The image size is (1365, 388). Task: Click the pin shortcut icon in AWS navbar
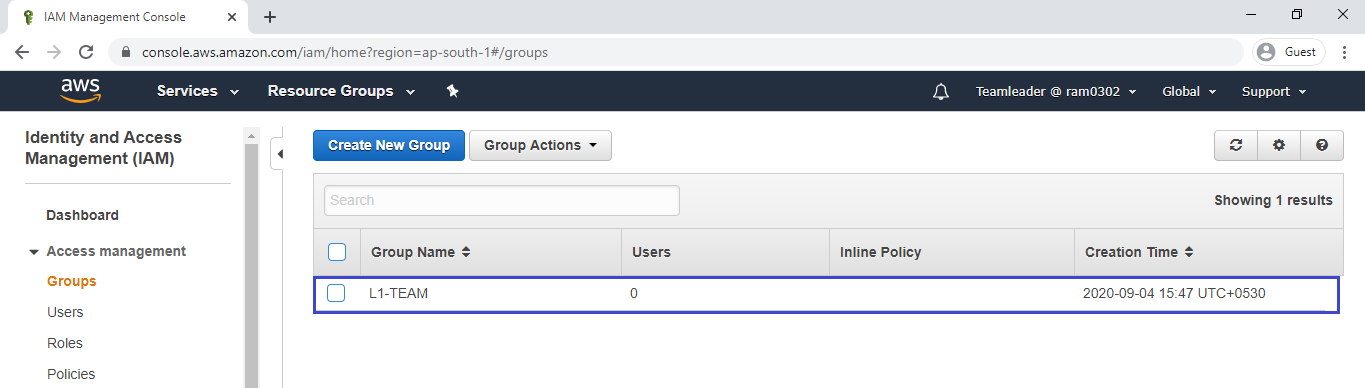(452, 91)
